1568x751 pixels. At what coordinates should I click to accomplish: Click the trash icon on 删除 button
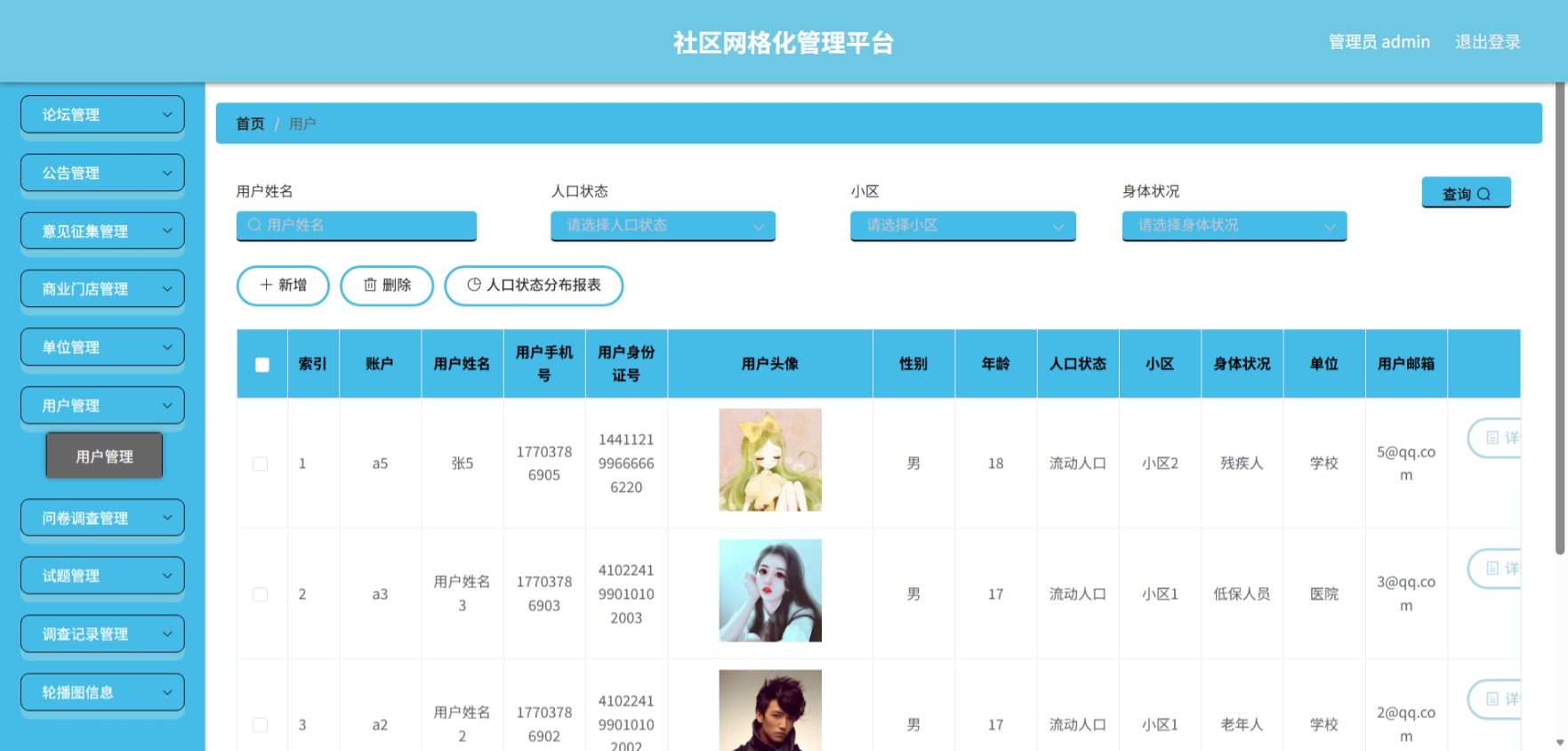(x=370, y=285)
